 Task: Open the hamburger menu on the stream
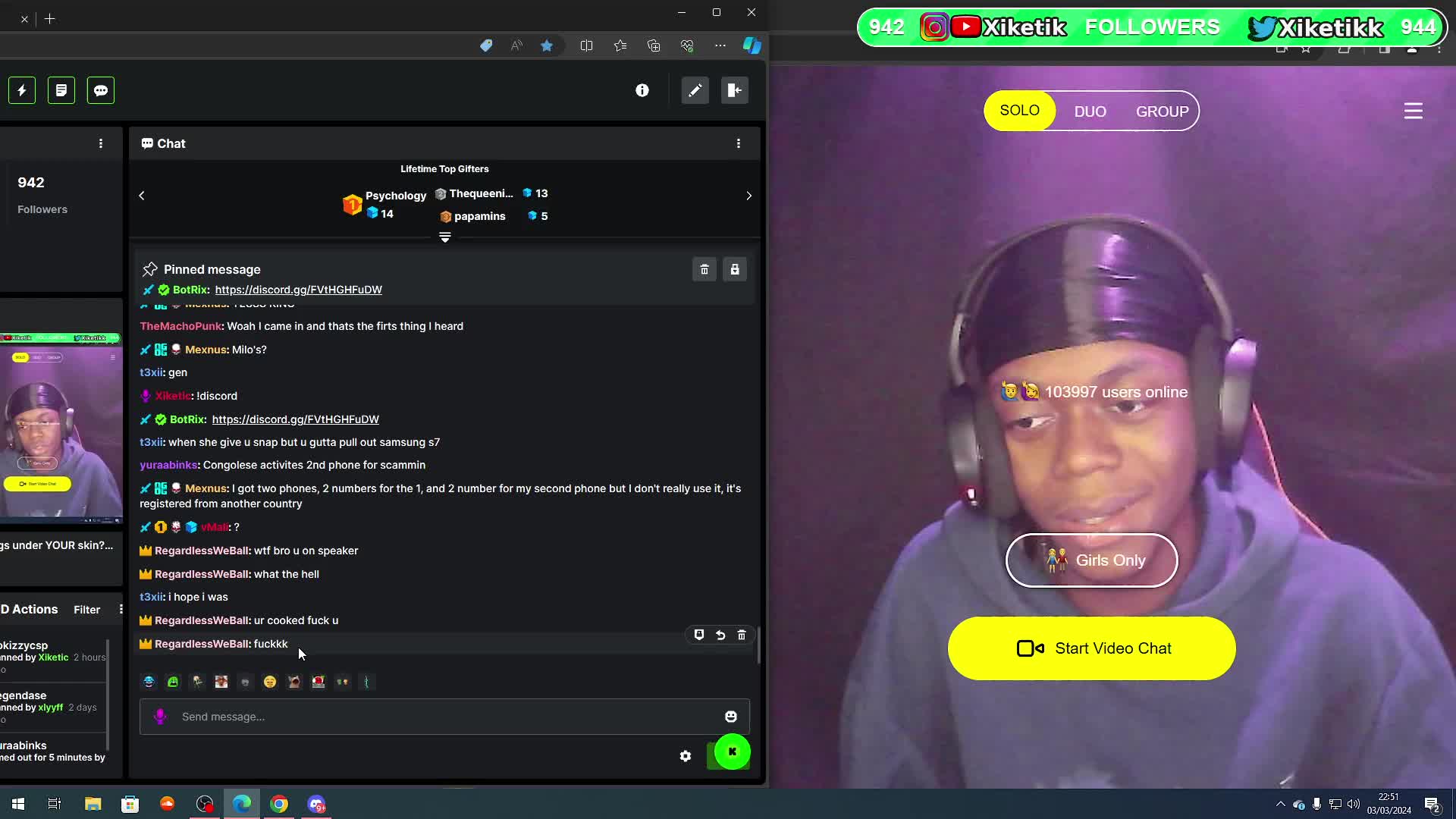click(1413, 110)
